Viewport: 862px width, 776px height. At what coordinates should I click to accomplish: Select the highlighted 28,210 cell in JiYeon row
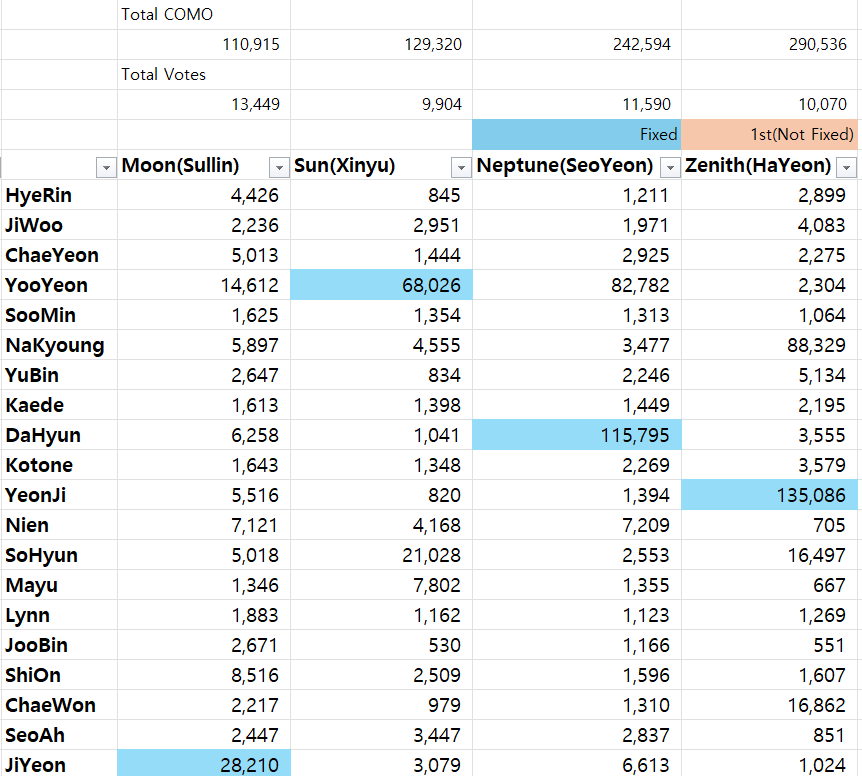coord(203,765)
